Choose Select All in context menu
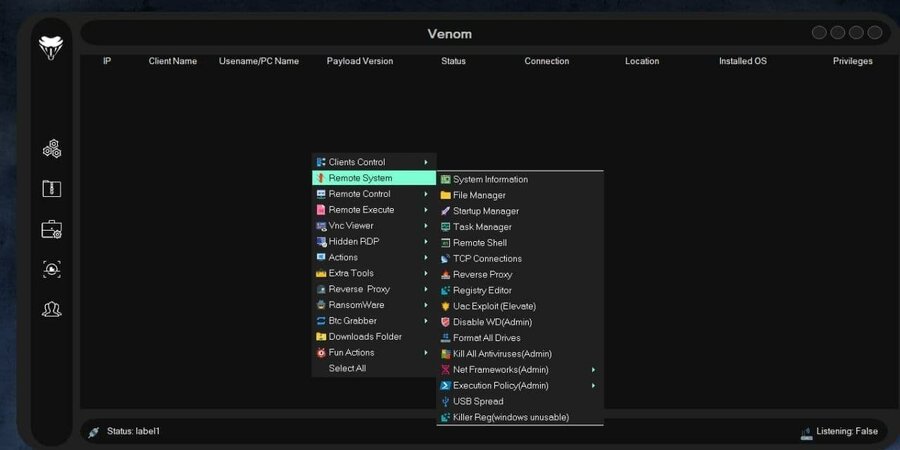900x450 pixels. [x=347, y=369]
